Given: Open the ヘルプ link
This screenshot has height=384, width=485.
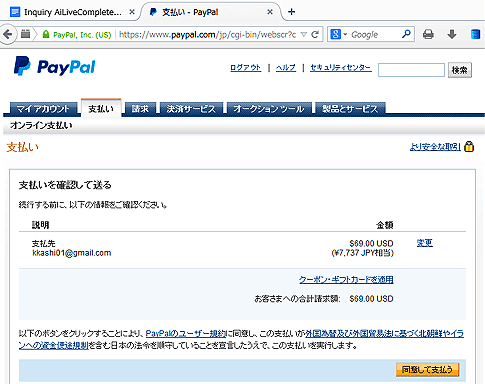Looking at the screenshot, I should [286, 68].
